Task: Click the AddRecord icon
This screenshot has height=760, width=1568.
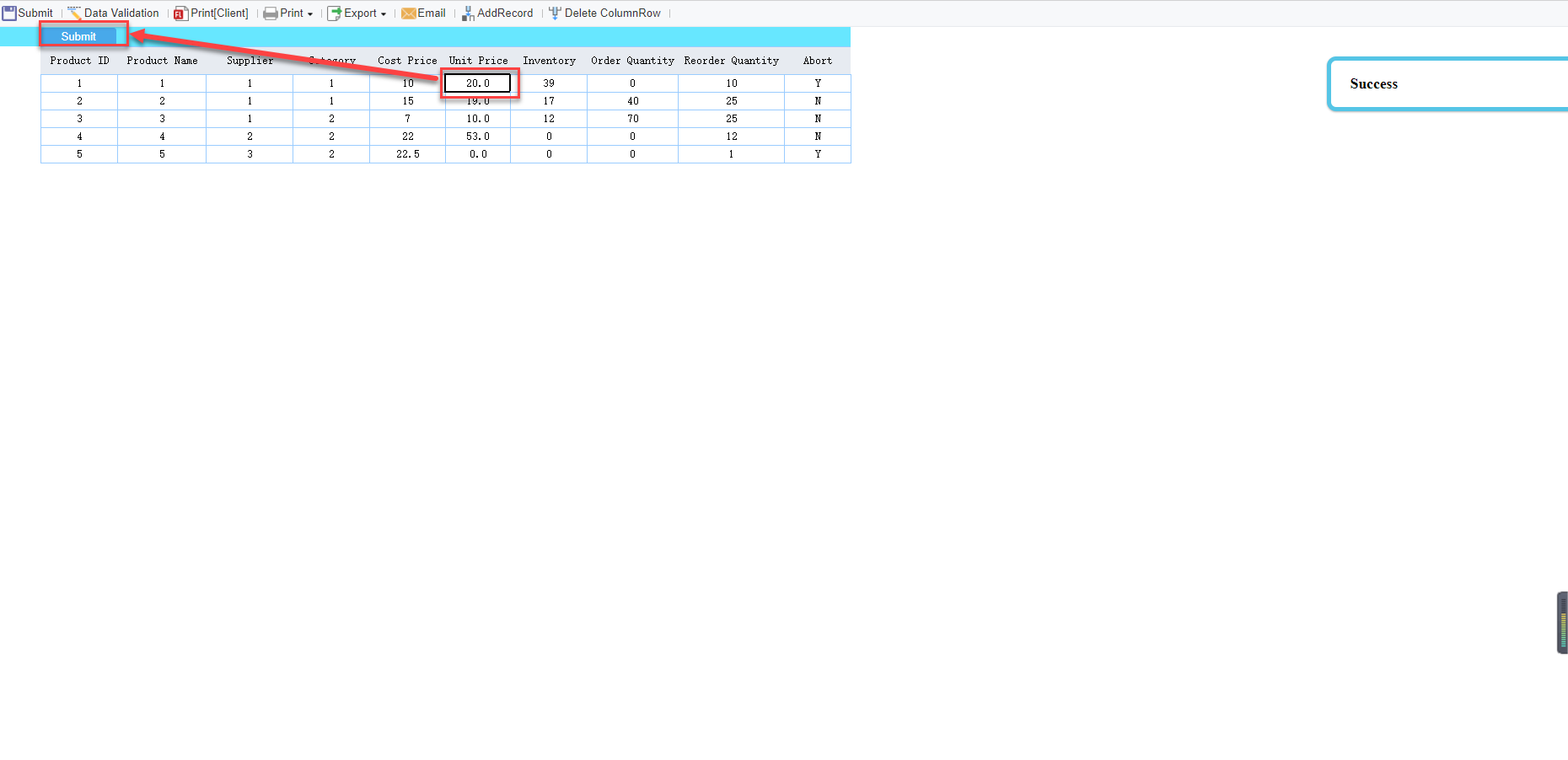Action: (468, 13)
